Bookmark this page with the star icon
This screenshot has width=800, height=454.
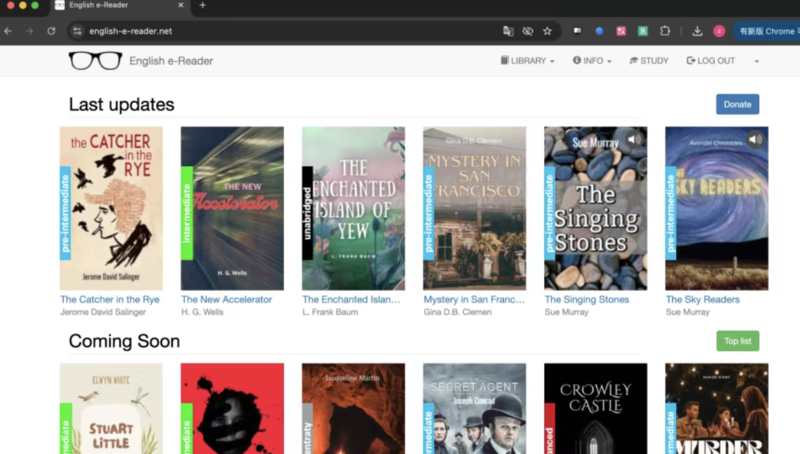coord(547,31)
